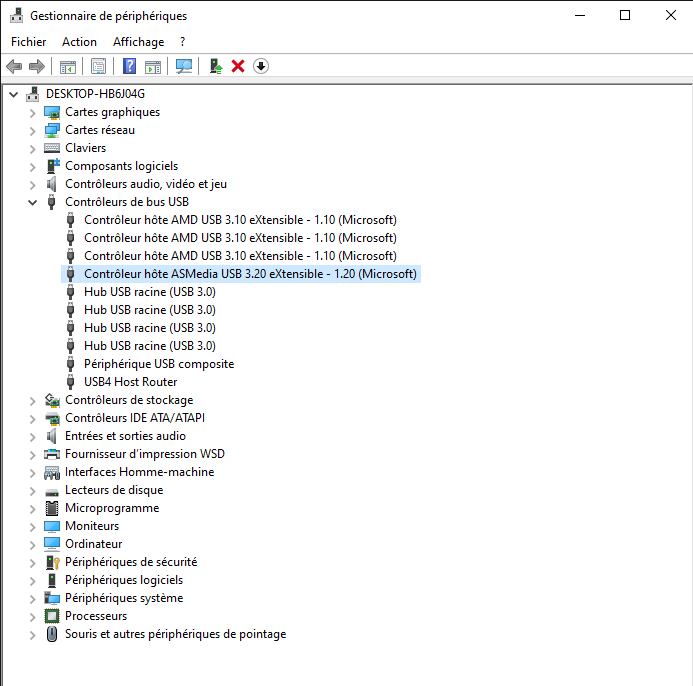693x686 pixels.
Task: Select Processeurs label
Action: [x=96, y=616]
